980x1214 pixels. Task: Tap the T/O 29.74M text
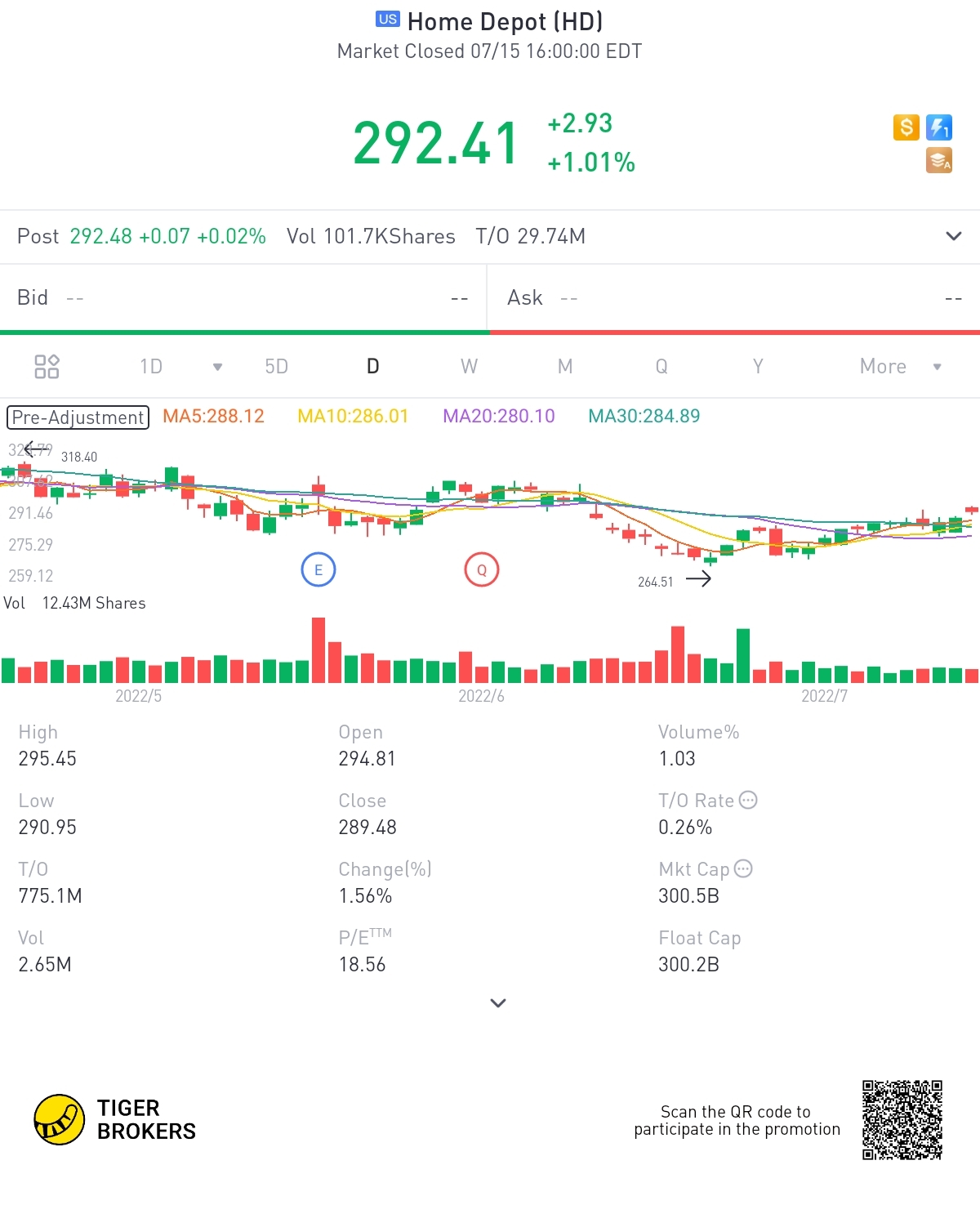tap(531, 236)
